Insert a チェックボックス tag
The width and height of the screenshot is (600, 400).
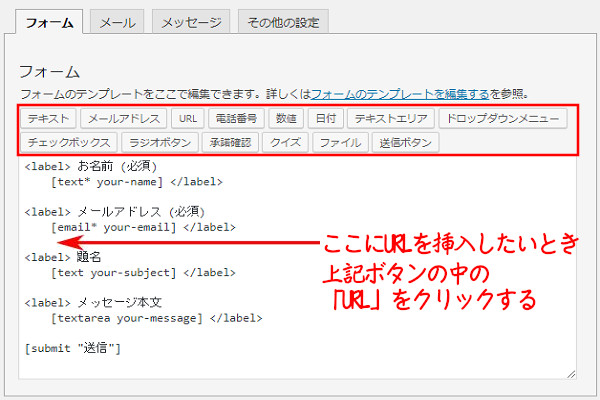(x=69, y=142)
